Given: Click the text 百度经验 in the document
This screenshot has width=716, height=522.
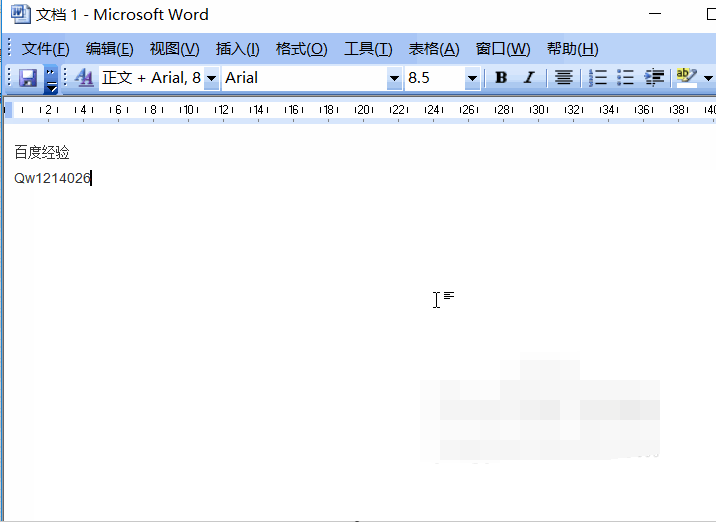Looking at the screenshot, I should pos(42,152).
